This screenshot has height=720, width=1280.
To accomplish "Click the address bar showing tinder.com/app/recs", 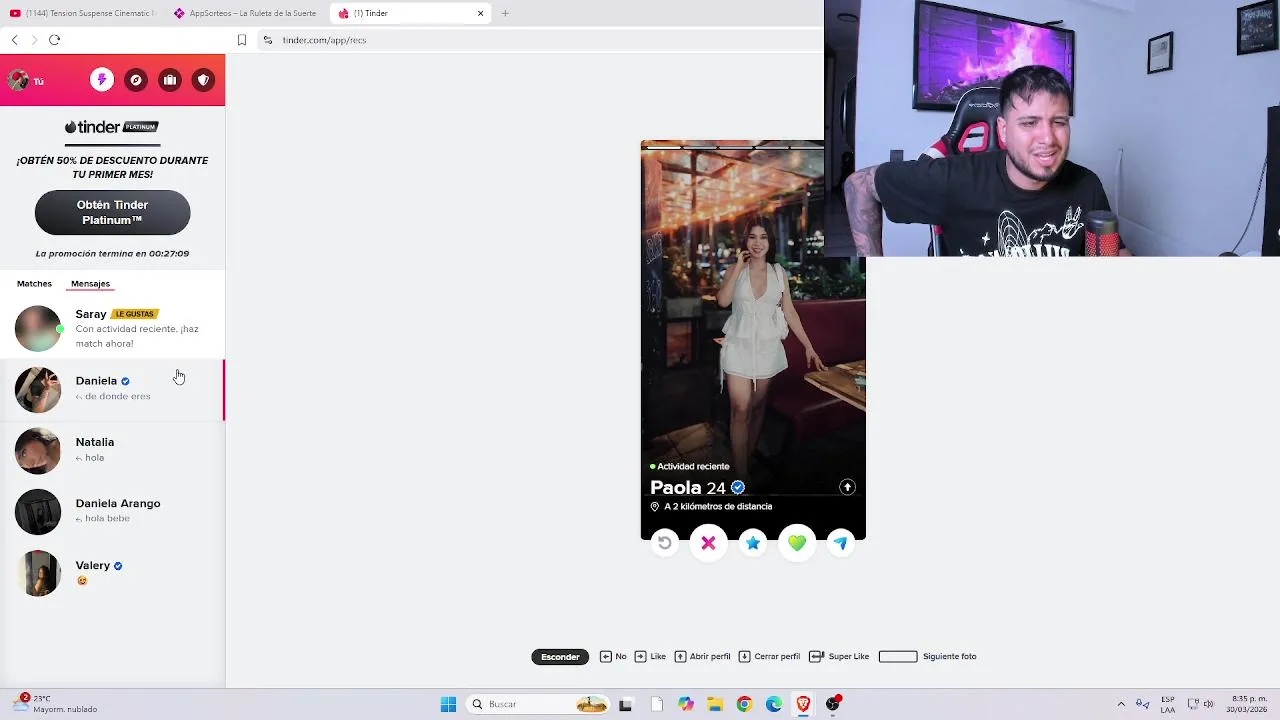I will click(x=540, y=40).
